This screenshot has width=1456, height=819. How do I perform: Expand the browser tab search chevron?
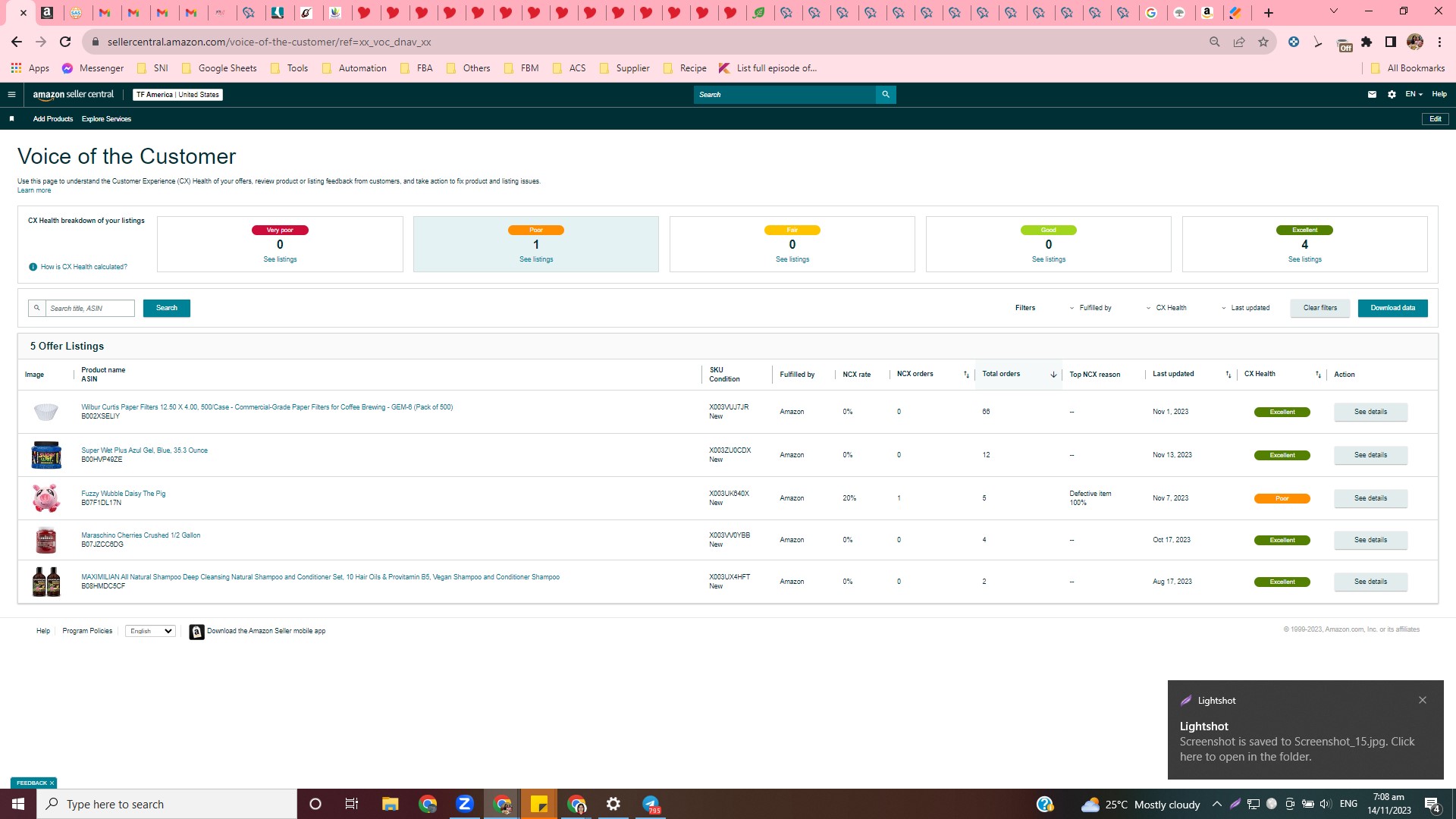(1334, 11)
